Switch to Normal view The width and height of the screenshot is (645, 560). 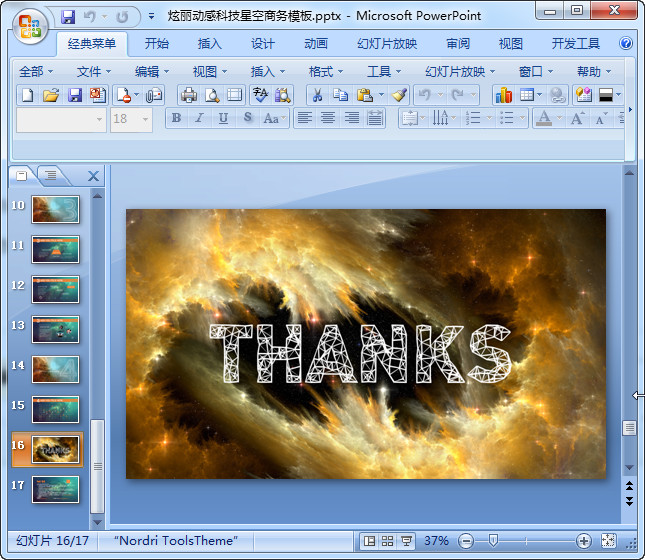369,541
